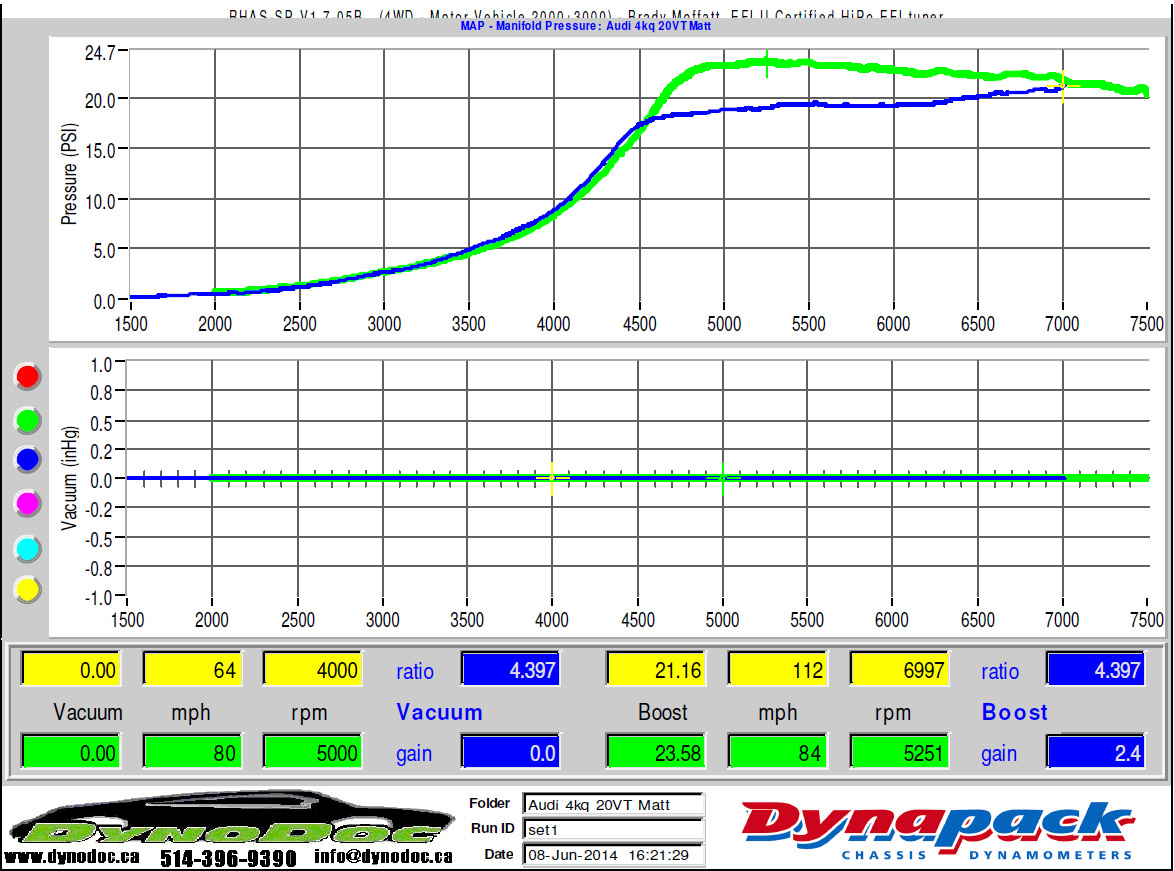Image resolution: width=1174 pixels, height=871 pixels.
Task: Toggle the green run indicator circle
Action: click(x=28, y=420)
